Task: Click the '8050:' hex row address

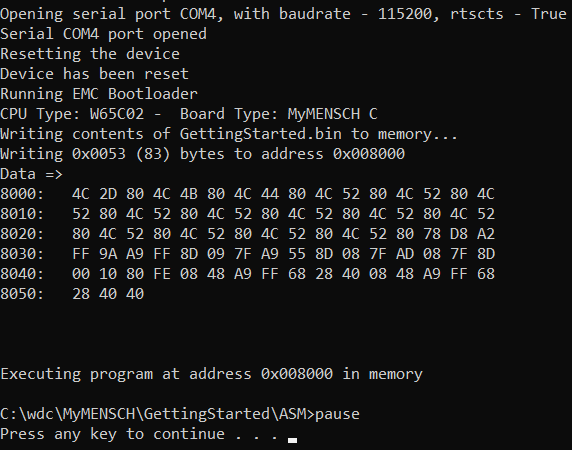Action: click(22, 294)
